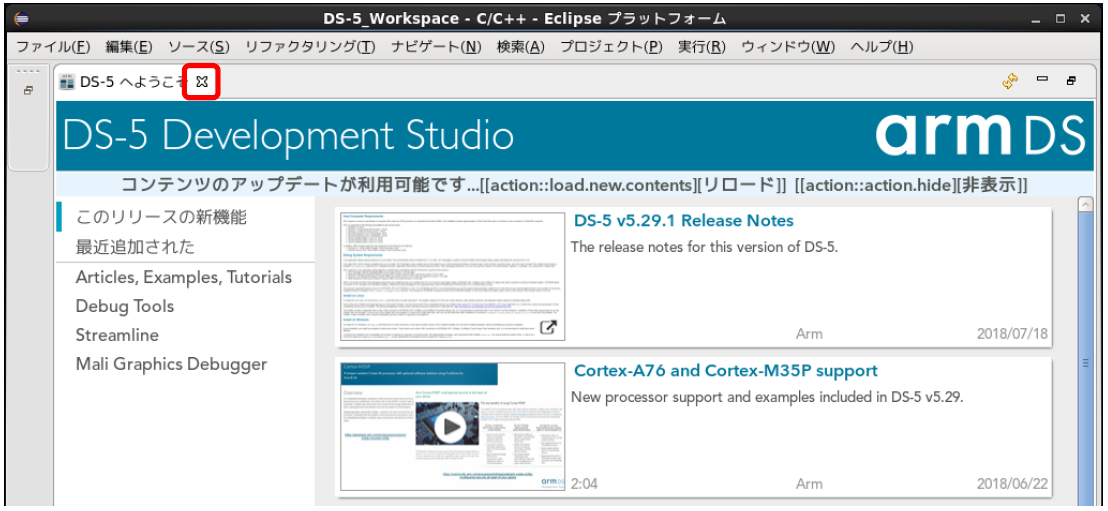Close the DS-5 へようこそ welcome tab

point(202,83)
